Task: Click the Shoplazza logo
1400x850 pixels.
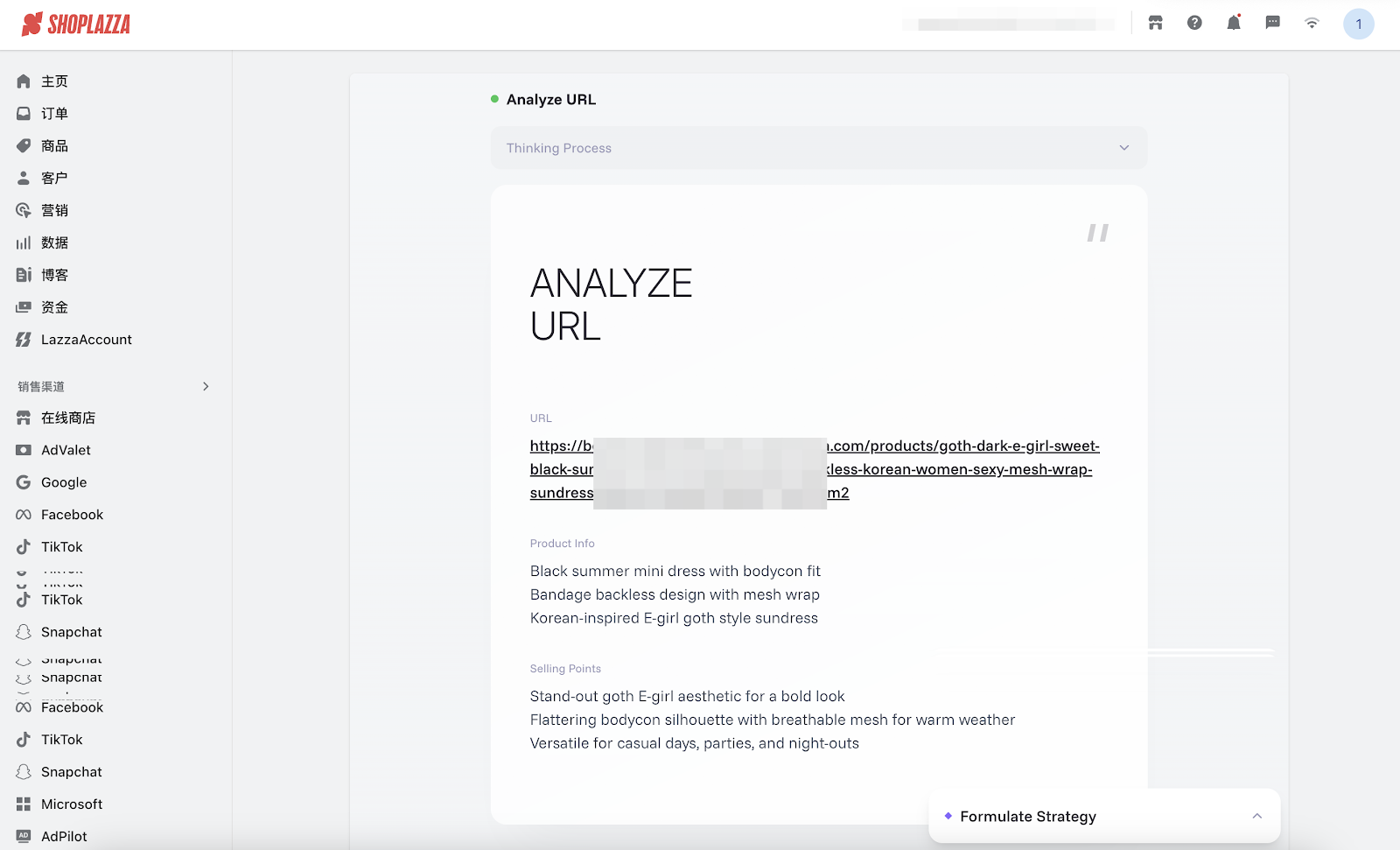Action: 76,25
